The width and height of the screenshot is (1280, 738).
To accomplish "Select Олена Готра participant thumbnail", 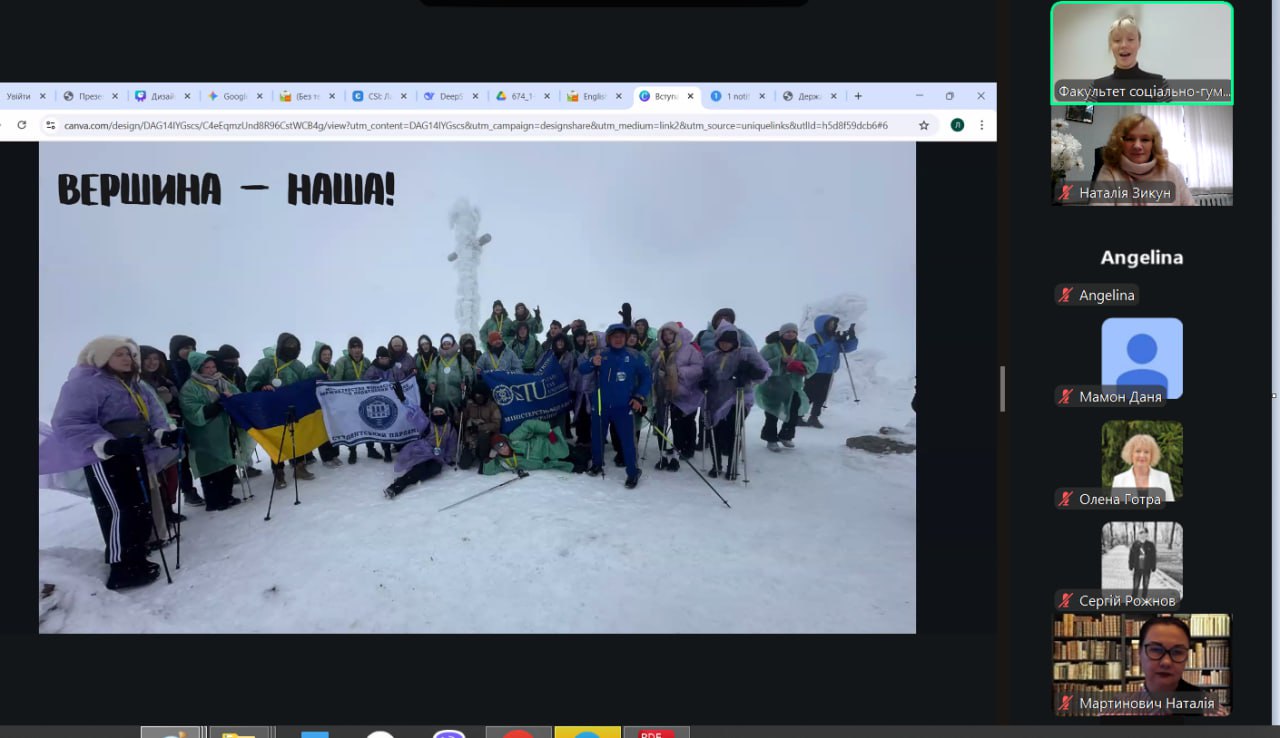I will (1141, 458).
